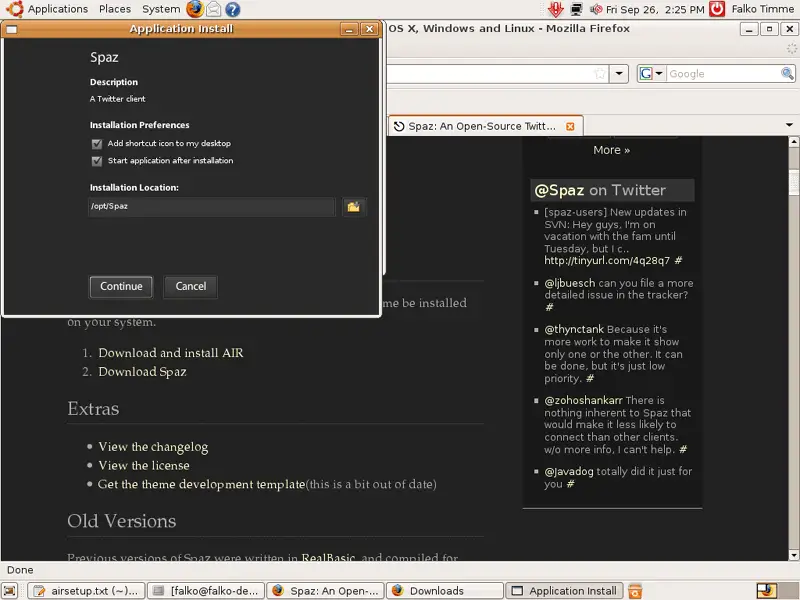The image size is (800, 600).
Task: Launch Firefox from top panel icon
Action: click(x=194, y=9)
